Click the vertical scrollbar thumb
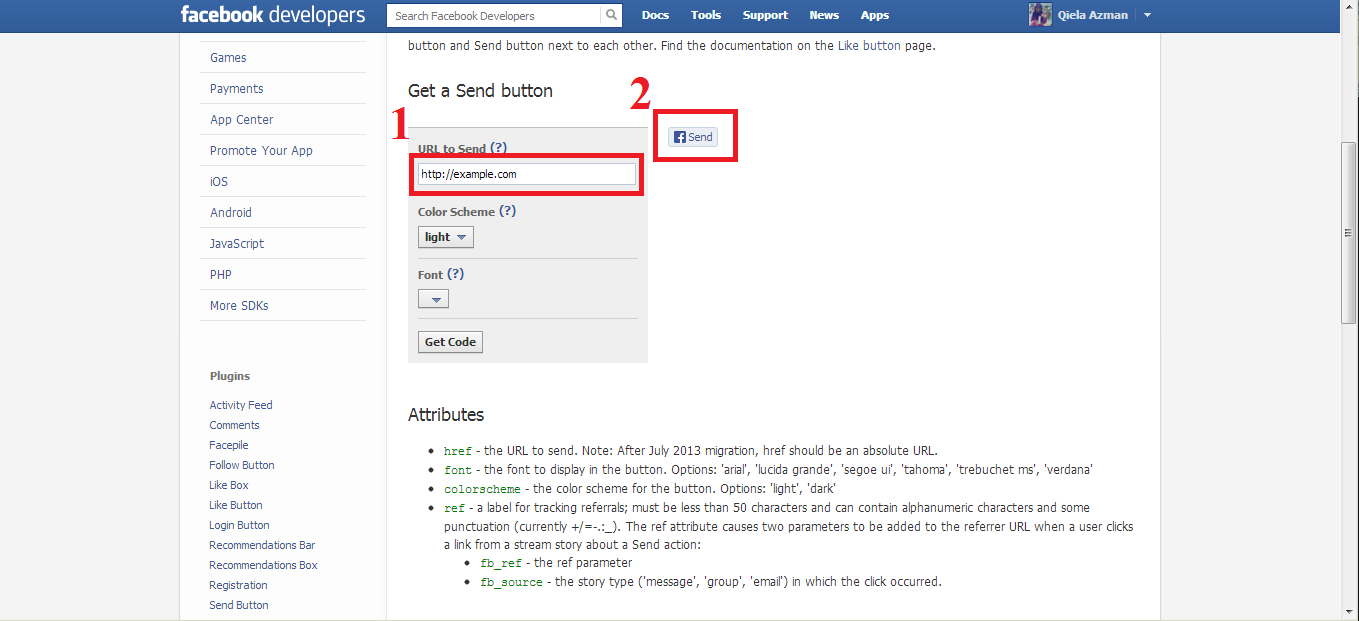This screenshot has height=621, width=1359. click(1349, 233)
